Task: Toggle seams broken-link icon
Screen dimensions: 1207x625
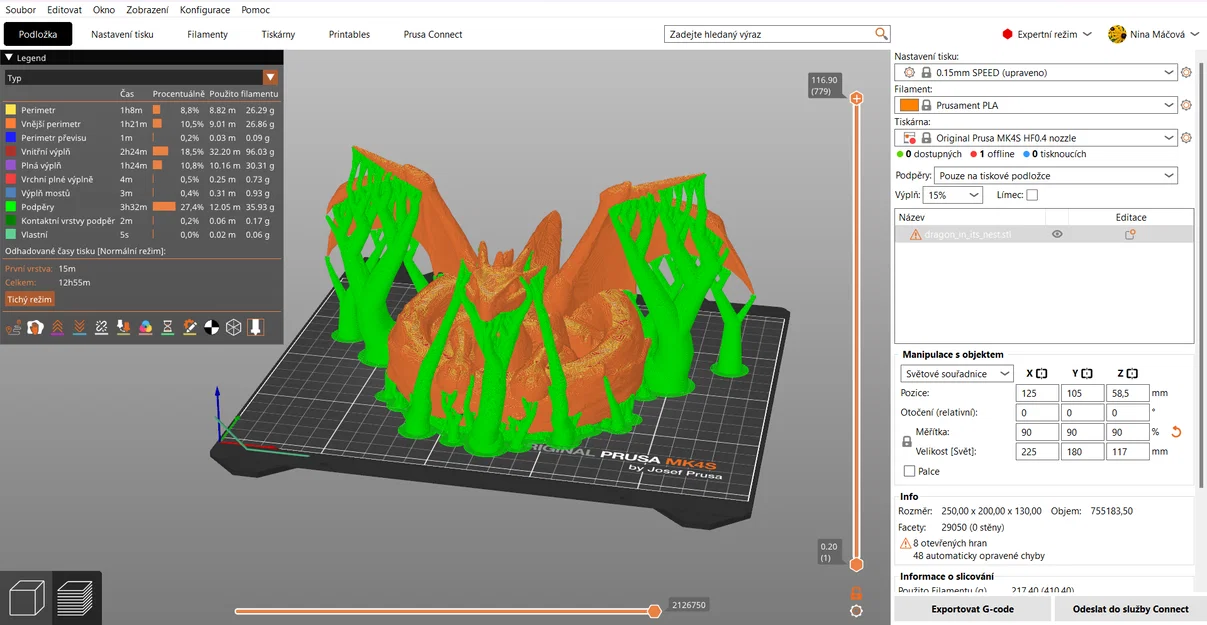Action: (x=101, y=327)
